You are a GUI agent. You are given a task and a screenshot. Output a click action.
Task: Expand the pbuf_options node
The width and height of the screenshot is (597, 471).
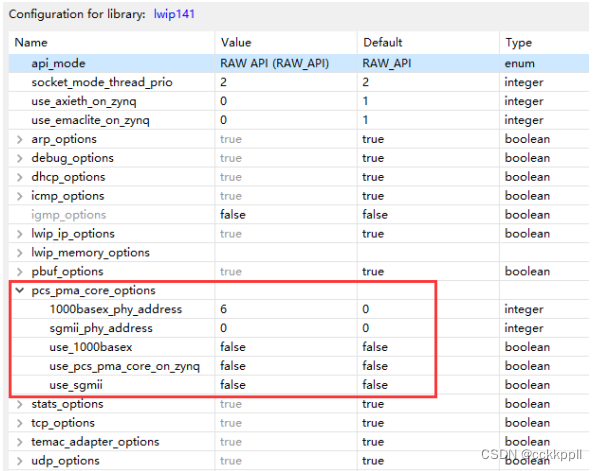(x=20, y=272)
